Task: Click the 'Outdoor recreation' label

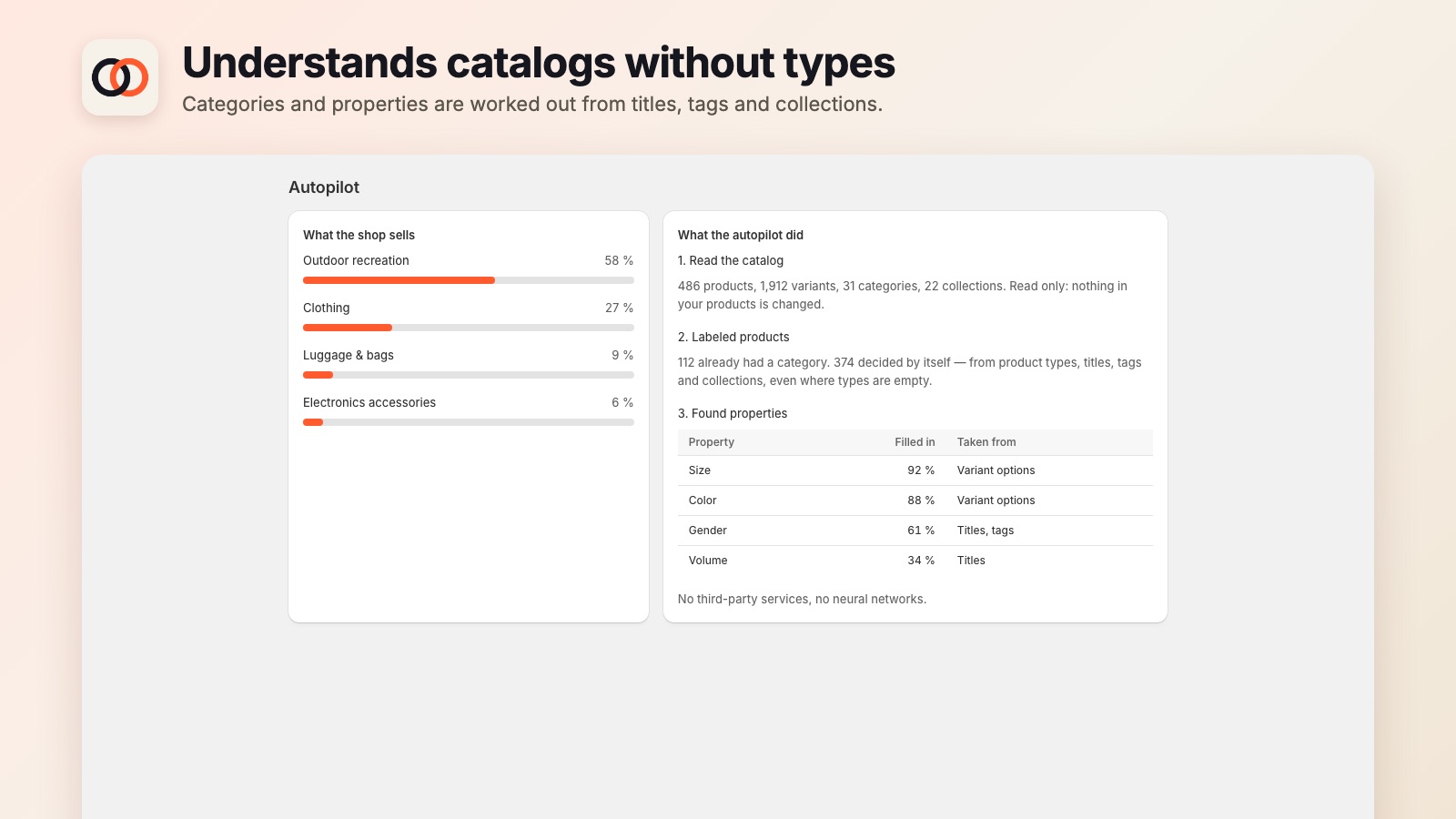Action: point(356,260)
